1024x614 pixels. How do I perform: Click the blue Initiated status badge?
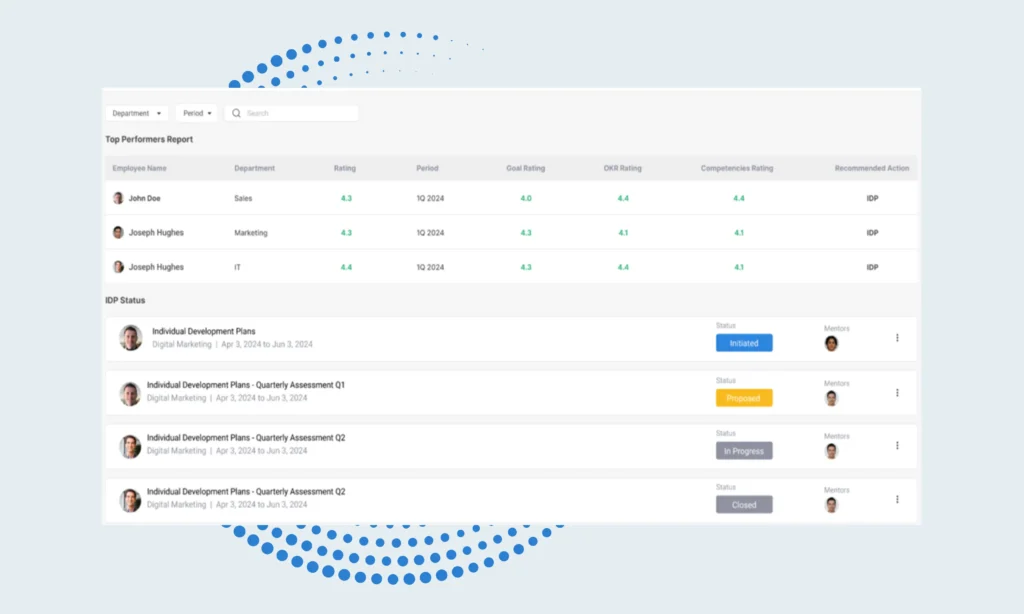tap(744, 343)
